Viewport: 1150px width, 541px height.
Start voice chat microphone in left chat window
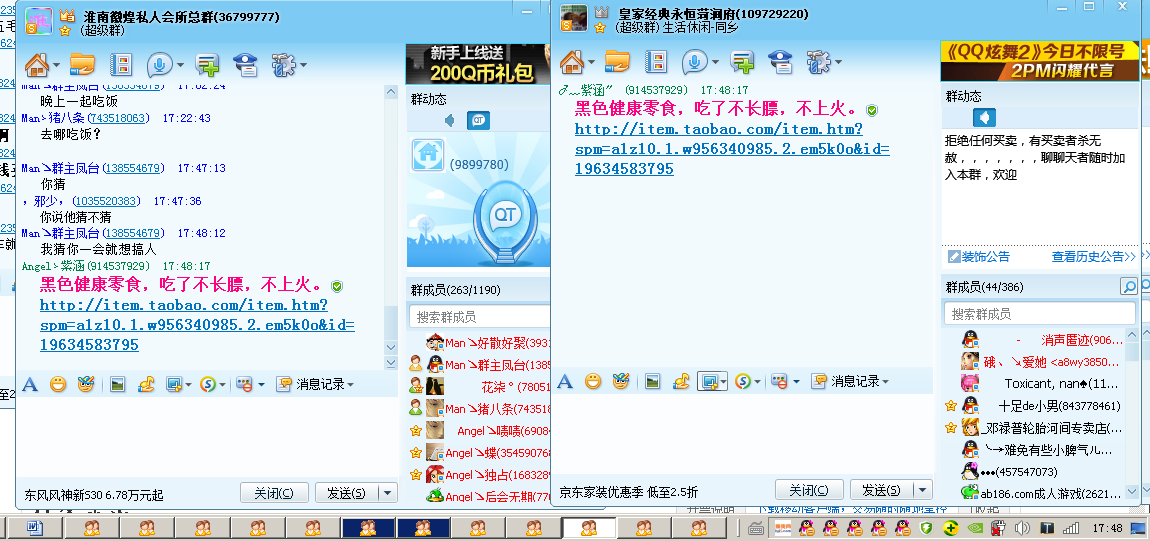(x=159, y=65)
